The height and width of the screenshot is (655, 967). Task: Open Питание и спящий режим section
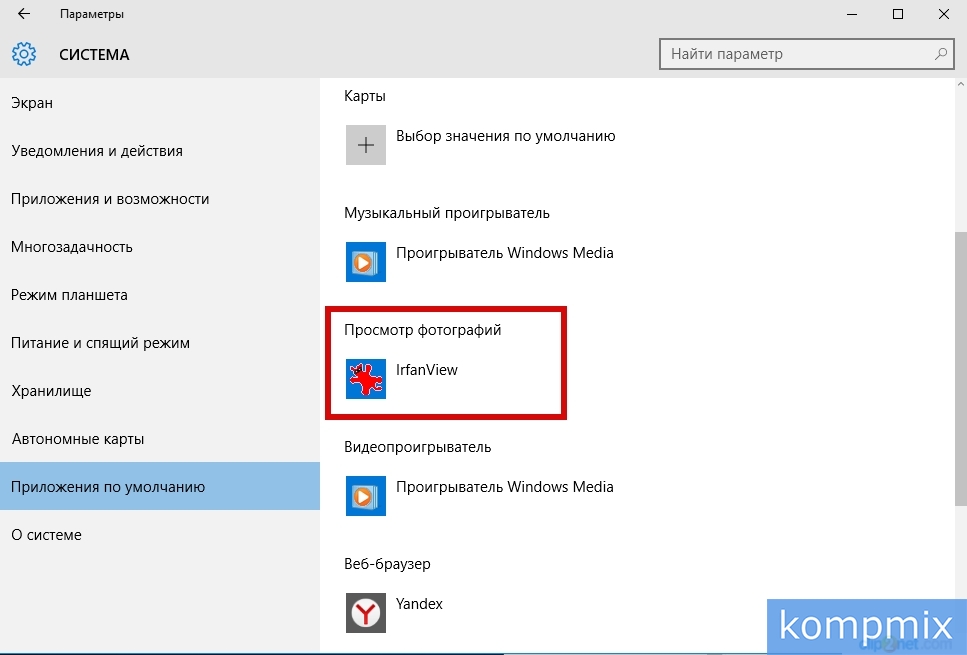pyautogui.click(x=160, y=343)
